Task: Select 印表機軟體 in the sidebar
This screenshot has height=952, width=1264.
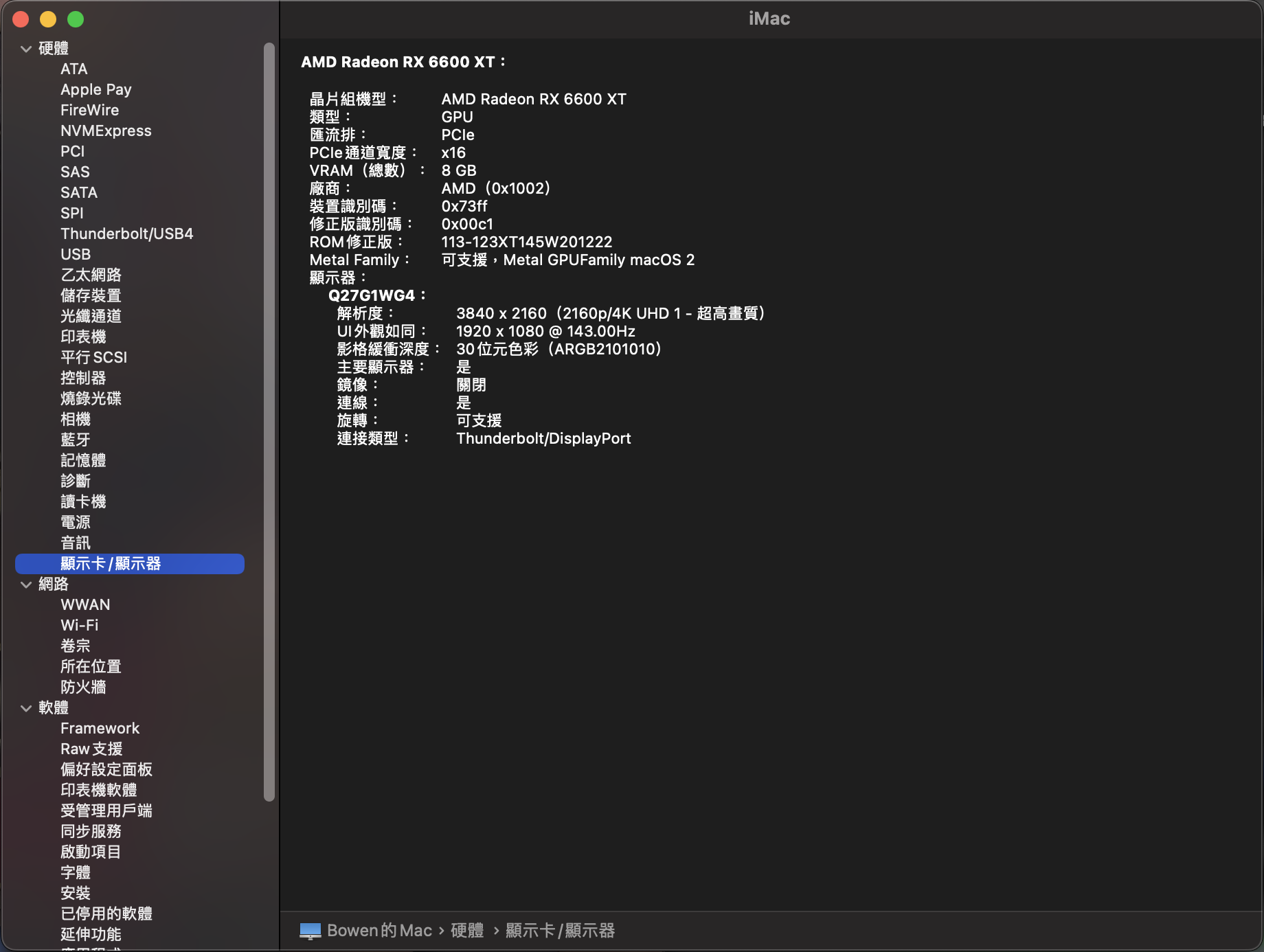Action: (x=99, y=791)
